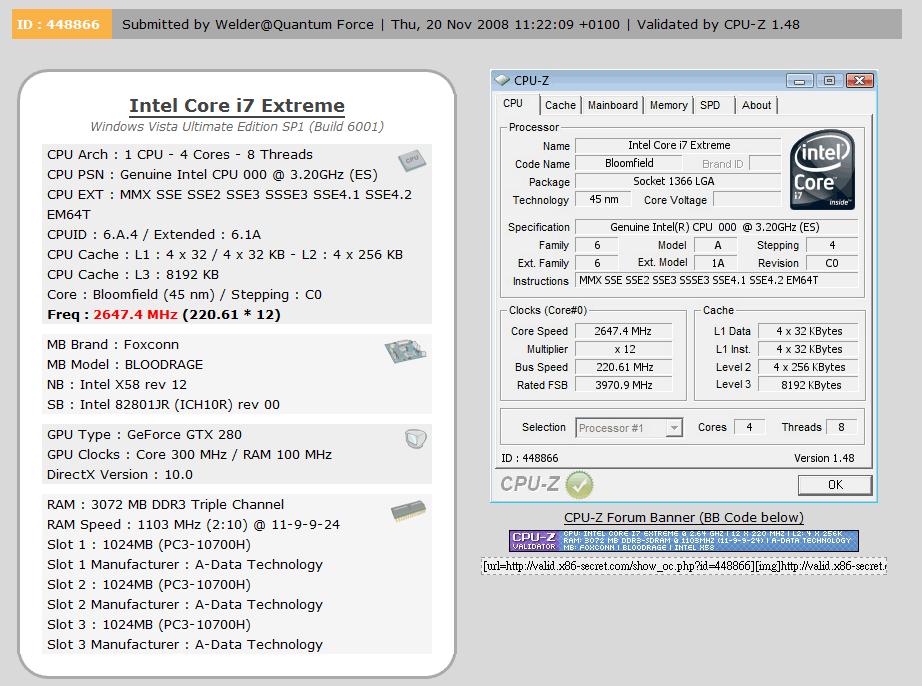This screenshot has height=686, width=922.
Task: Click the 'Version 1.48' text in CPU-Z
Action: 824,458
